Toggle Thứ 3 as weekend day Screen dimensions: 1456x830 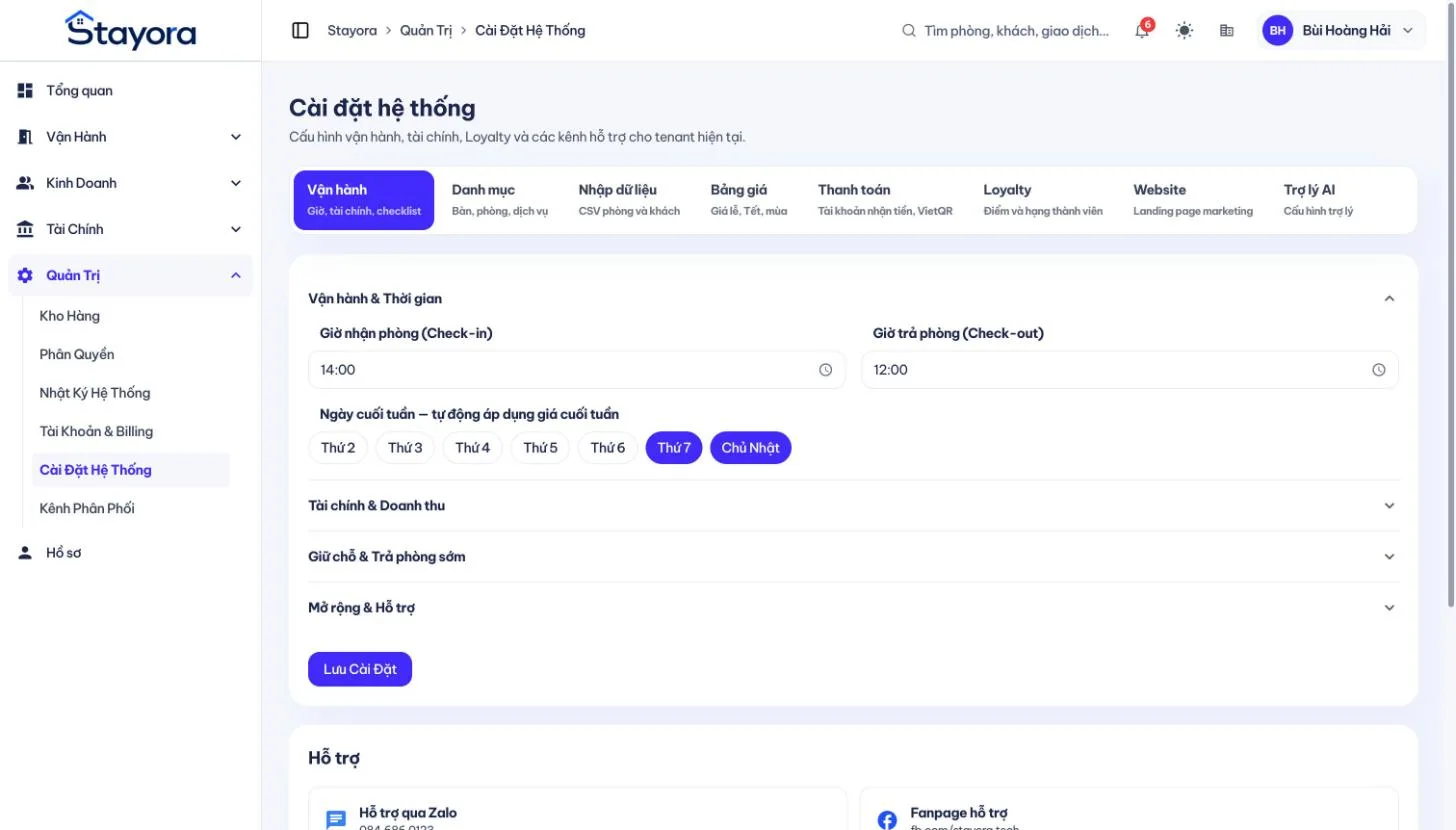[405, 448]
